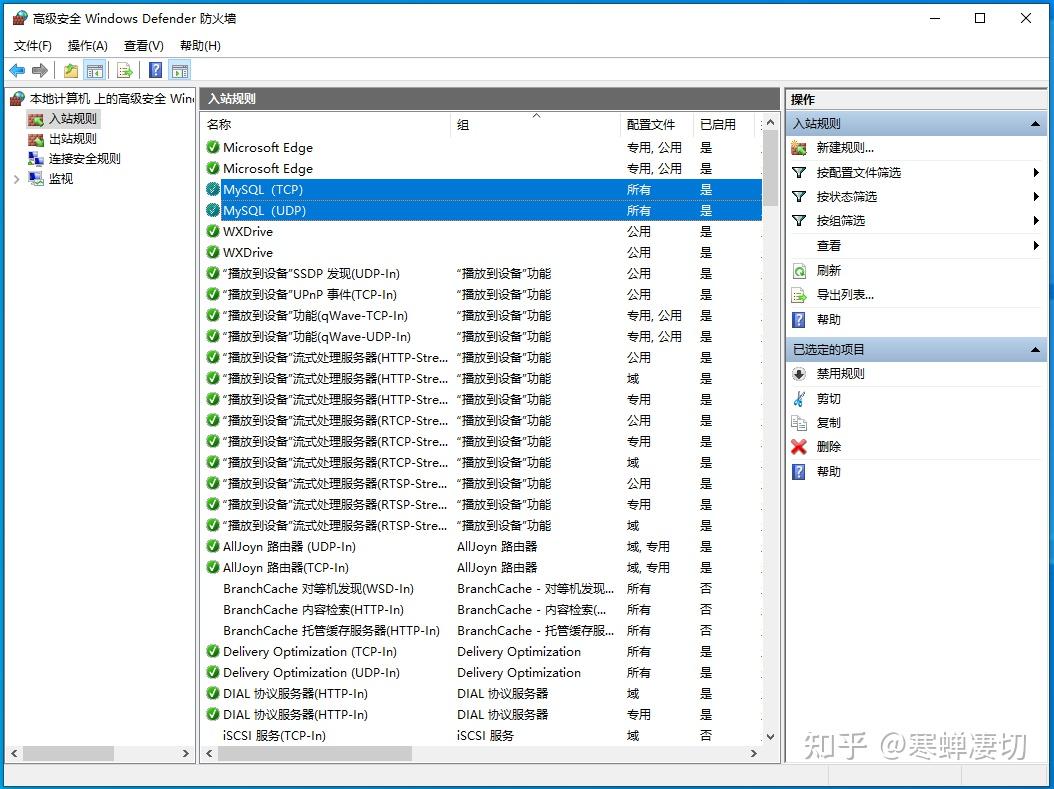The image size is (1054, 789).
Task: Toggle the green checkmark on BranchCache 内容检索(HTTP-In) rule
Action: pyautogui.click(x=213, y=610)
